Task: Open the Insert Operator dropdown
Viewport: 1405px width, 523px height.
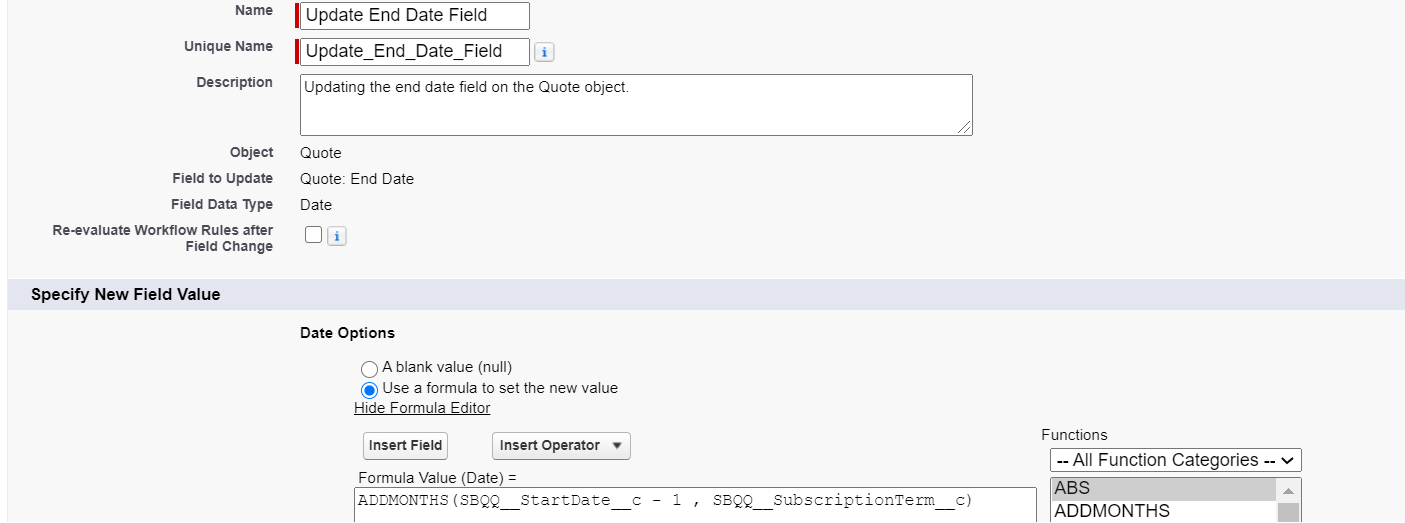Action: (561, 446)
